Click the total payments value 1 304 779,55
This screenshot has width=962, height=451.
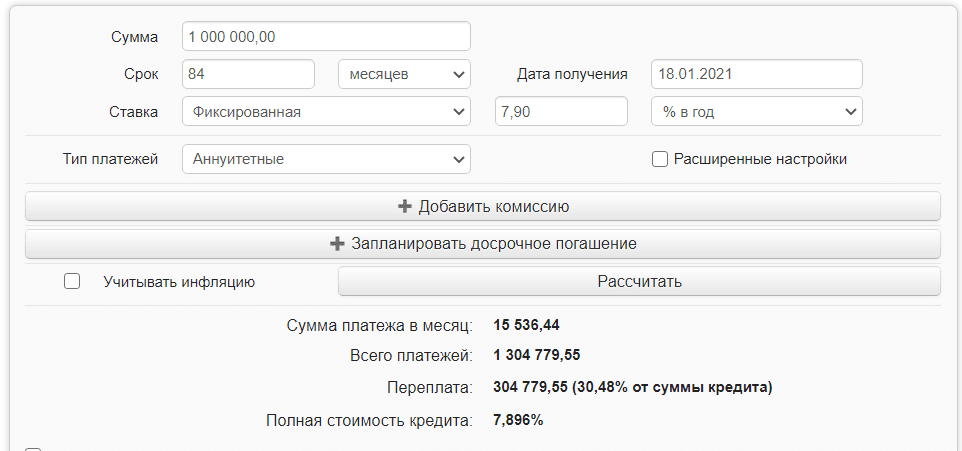537,355
